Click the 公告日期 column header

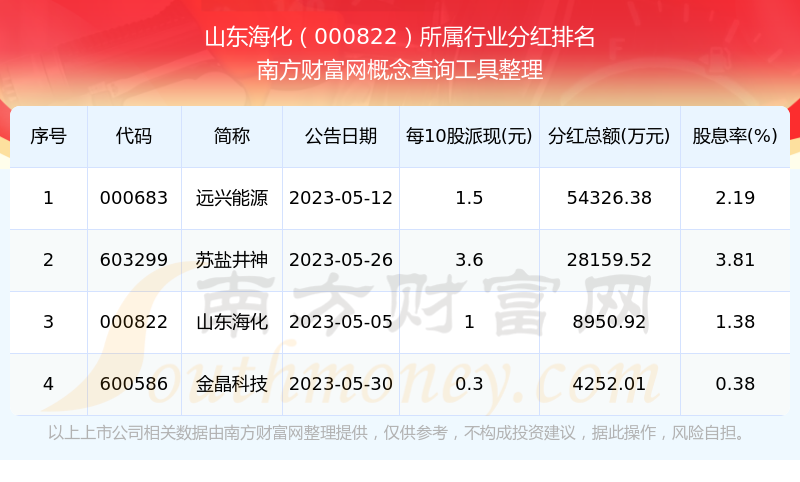coord(341,136)
